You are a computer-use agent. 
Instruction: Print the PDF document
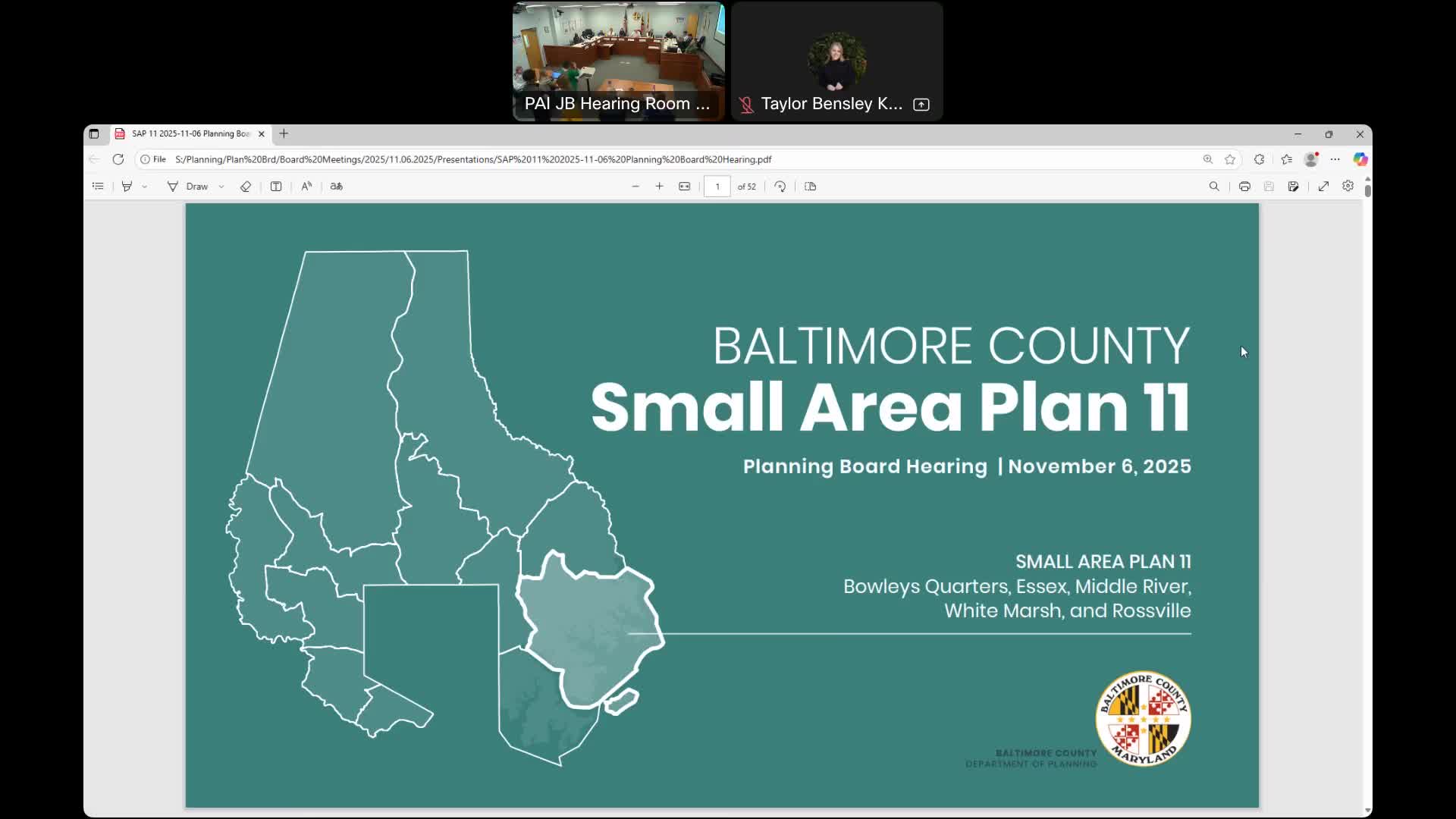tap(1244, 187)
